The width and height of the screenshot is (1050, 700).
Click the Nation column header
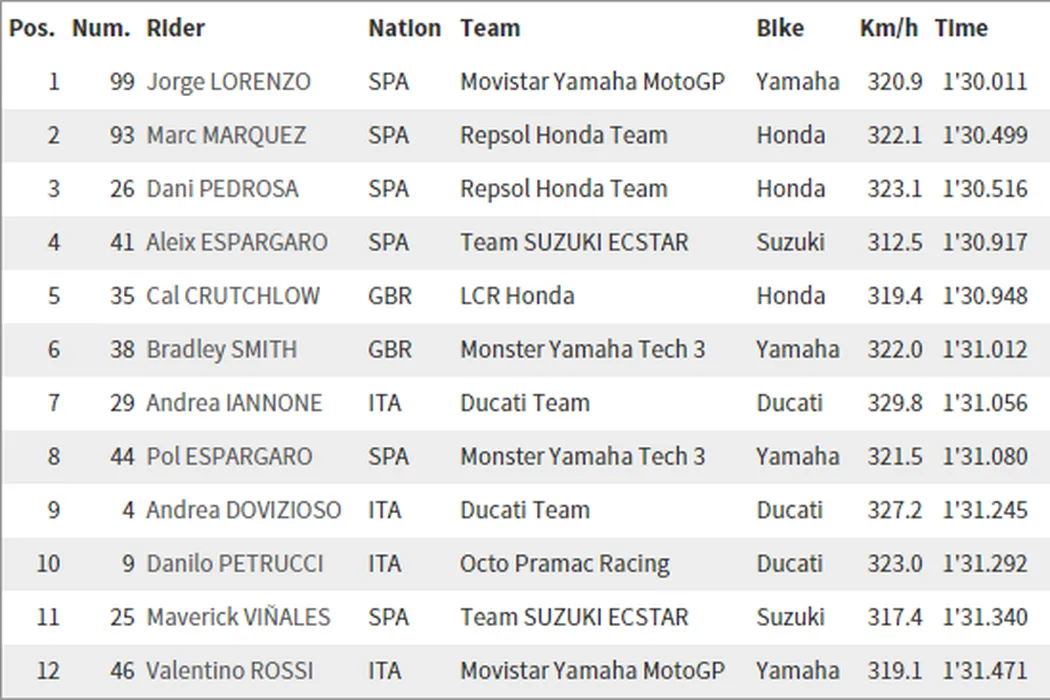coord(404,28)
